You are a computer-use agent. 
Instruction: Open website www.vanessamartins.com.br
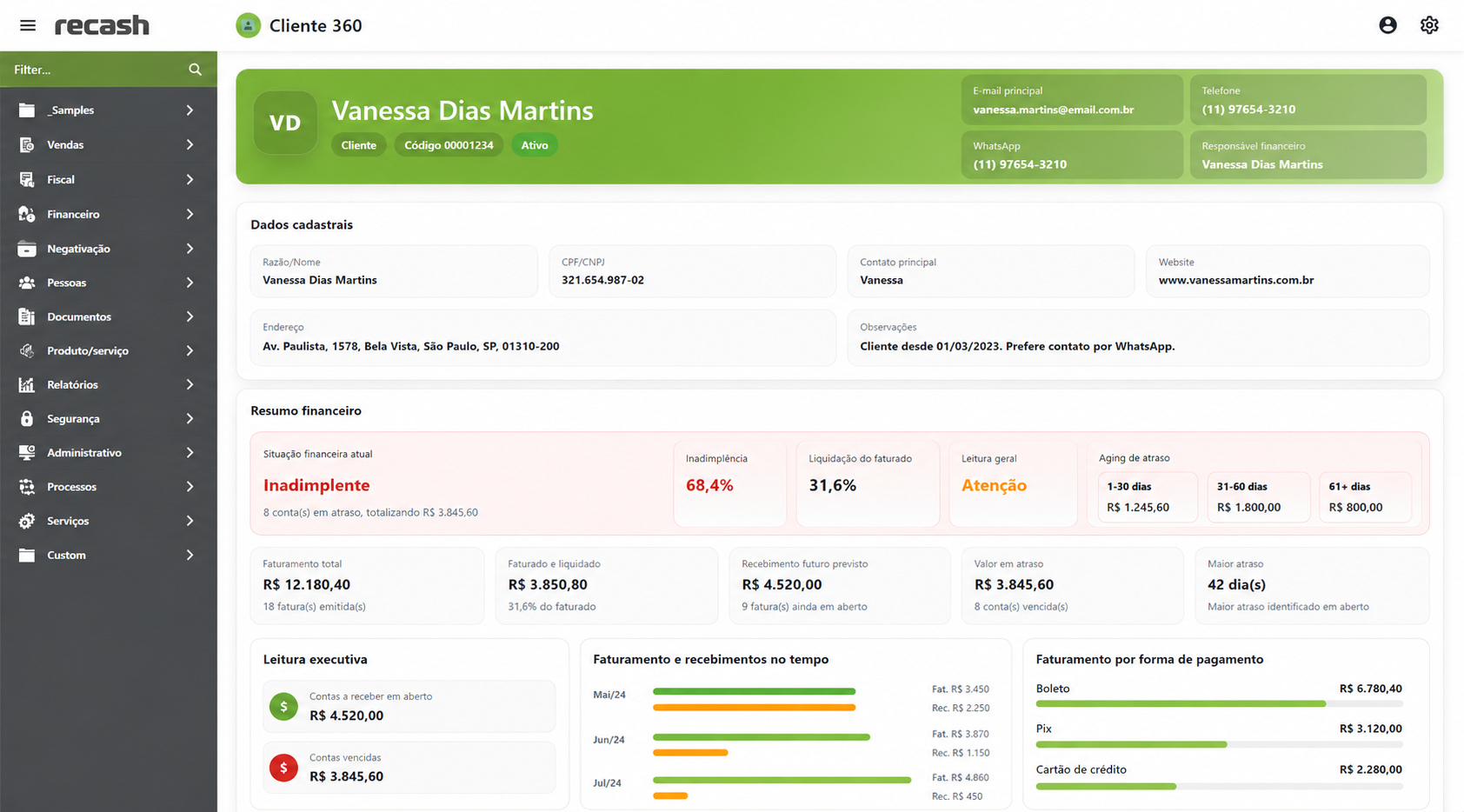click(x=1235, y=280)
